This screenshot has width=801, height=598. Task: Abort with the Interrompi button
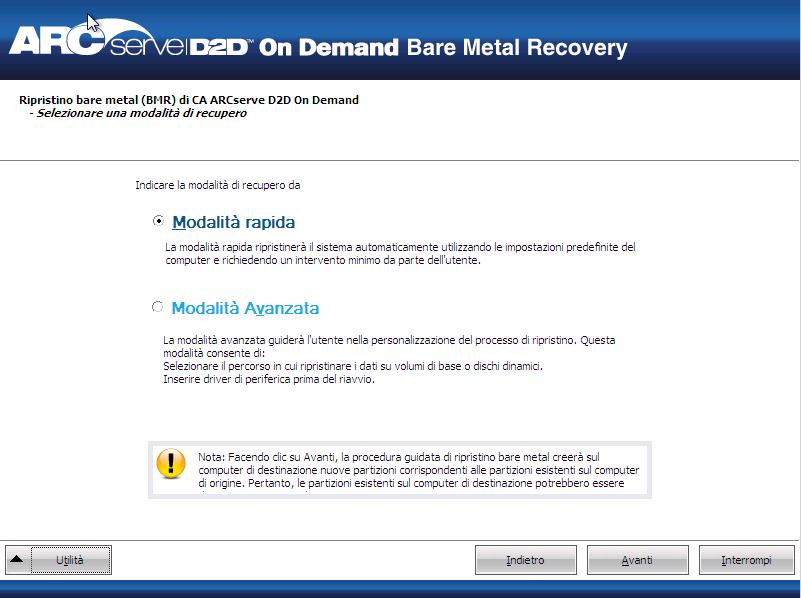pyautogui.click(x=746, y=560)
